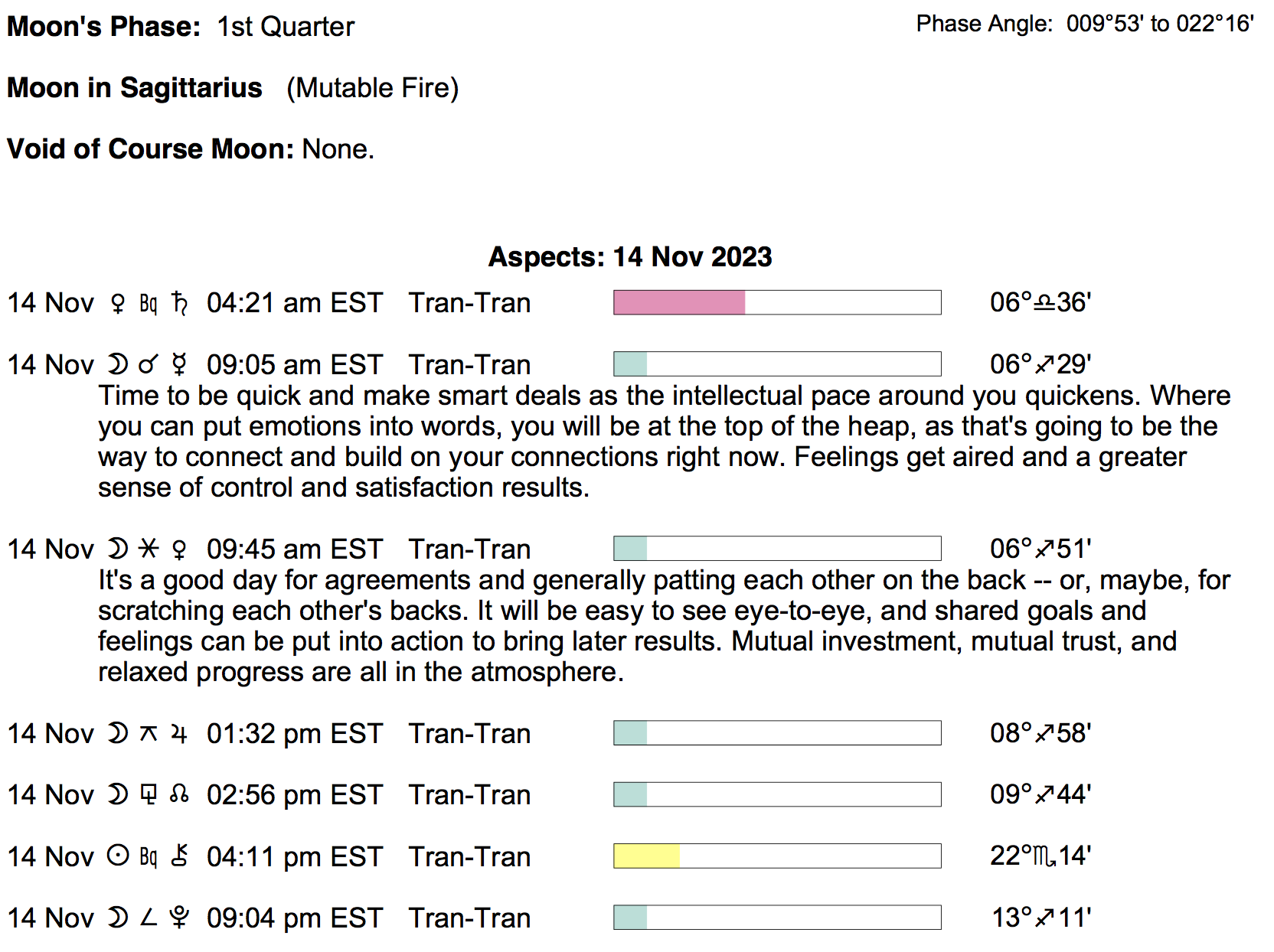Click the pink Venus-Saturn strength bar

679,303
